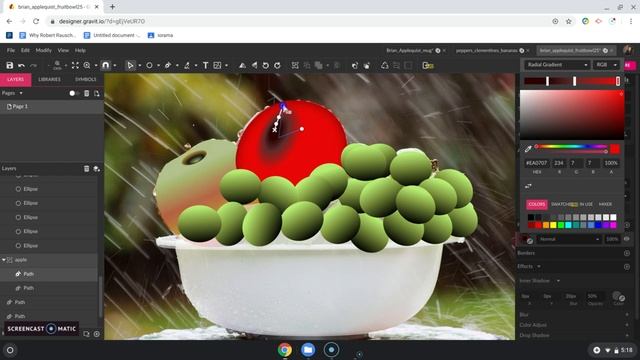Click the Brian_Applequist_mug document tab
Image resolution: width=640 pixels, height=360 pixels.
409,51
